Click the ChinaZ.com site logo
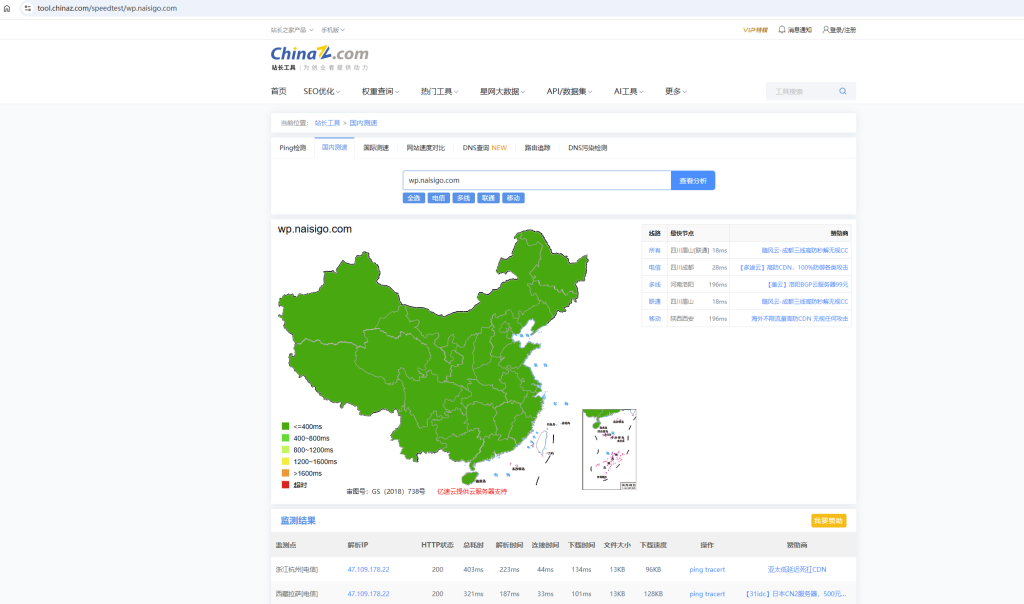The width and height of the screenshot is (1024, 604). click(x=319, y=55)
